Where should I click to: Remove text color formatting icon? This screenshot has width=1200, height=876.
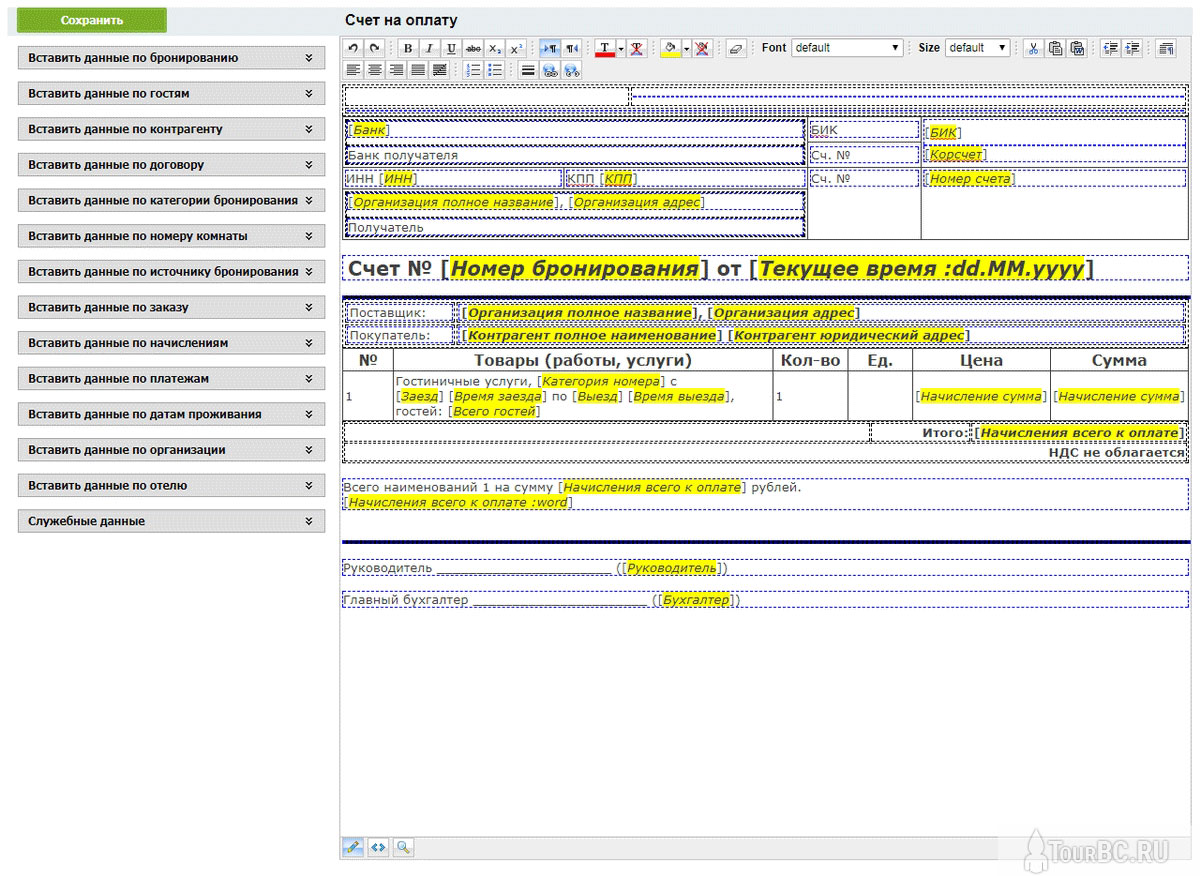pyautogui.click(x=636, y=48)
